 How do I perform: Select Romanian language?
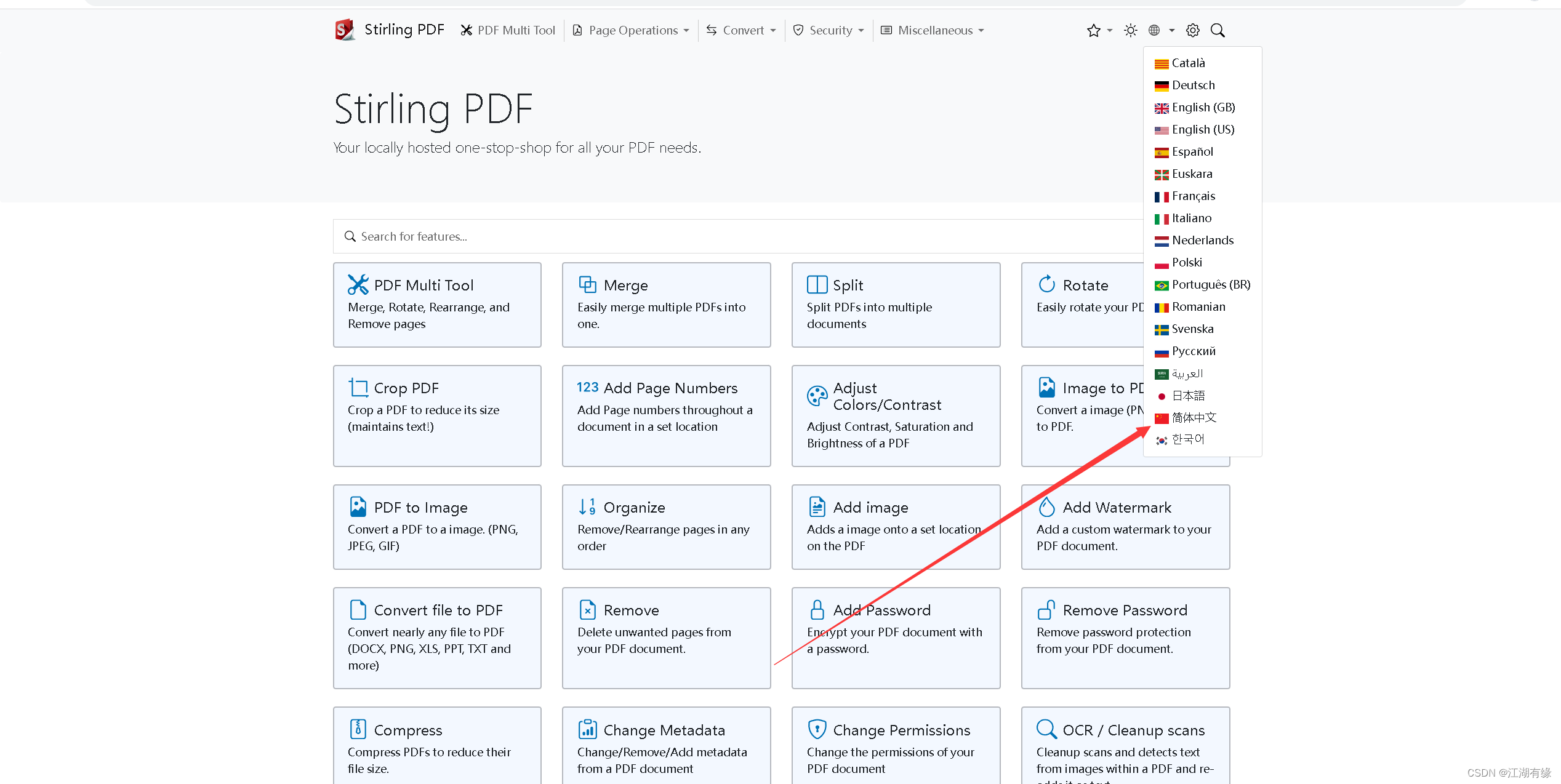point(1202,306)
